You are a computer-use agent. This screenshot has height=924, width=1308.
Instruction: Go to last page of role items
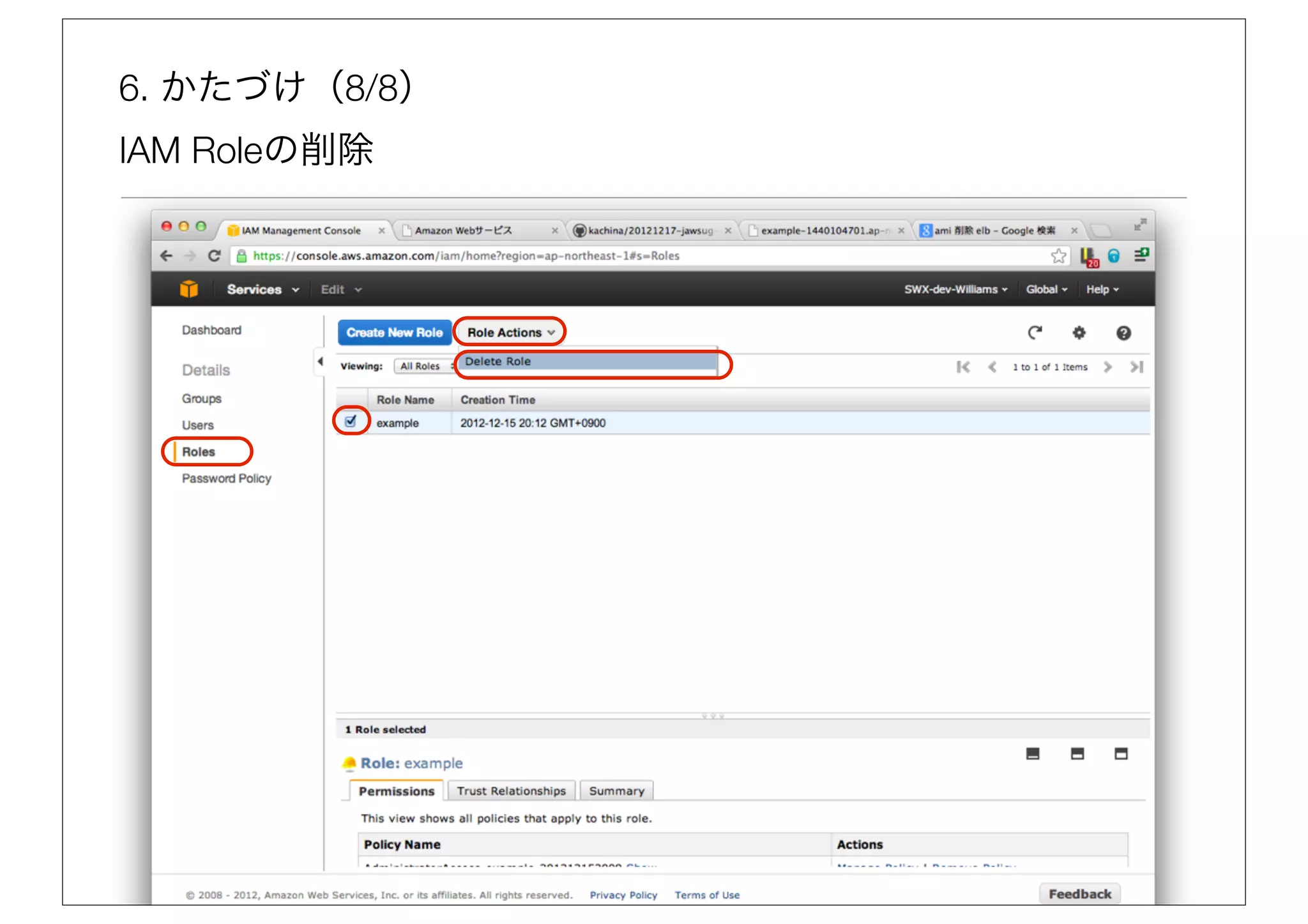tap(1136, 367)
